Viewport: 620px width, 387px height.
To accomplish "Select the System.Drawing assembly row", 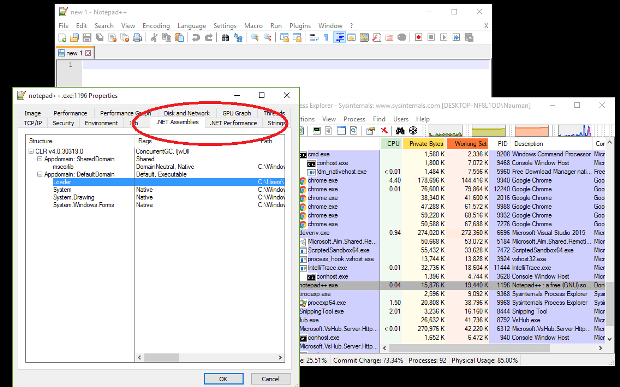I will click(x=74, y=197).
